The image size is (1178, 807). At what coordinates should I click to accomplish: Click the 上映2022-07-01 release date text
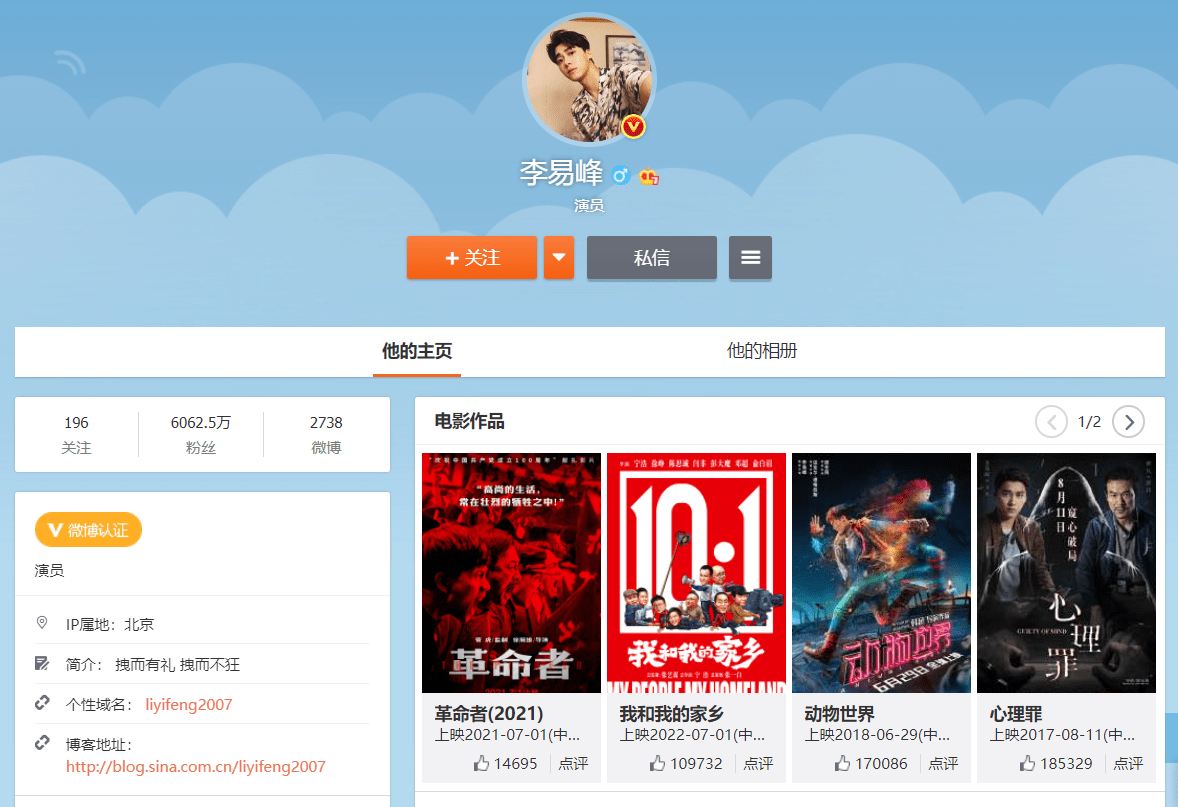tap(692, 735)
